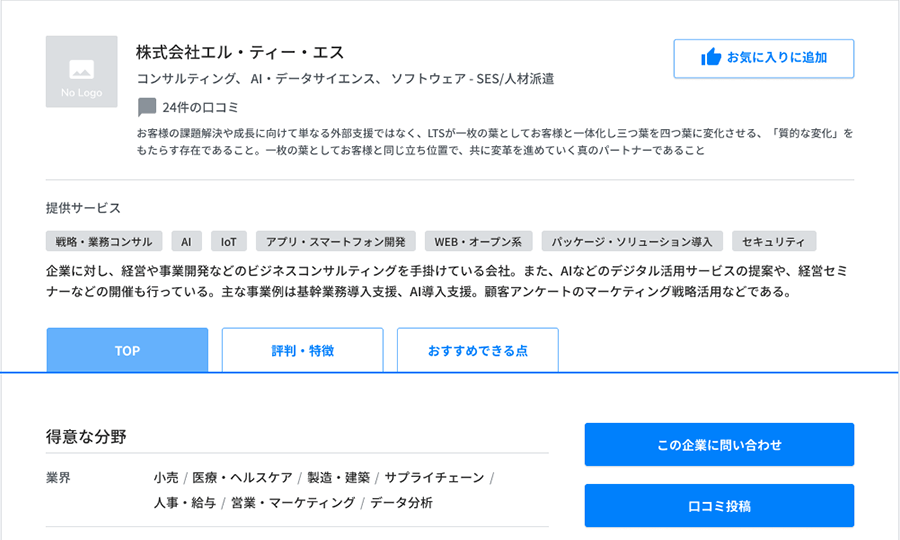Open the おすすめできる点 tab
Screen dimensions: 900x540
pos(478,350)
